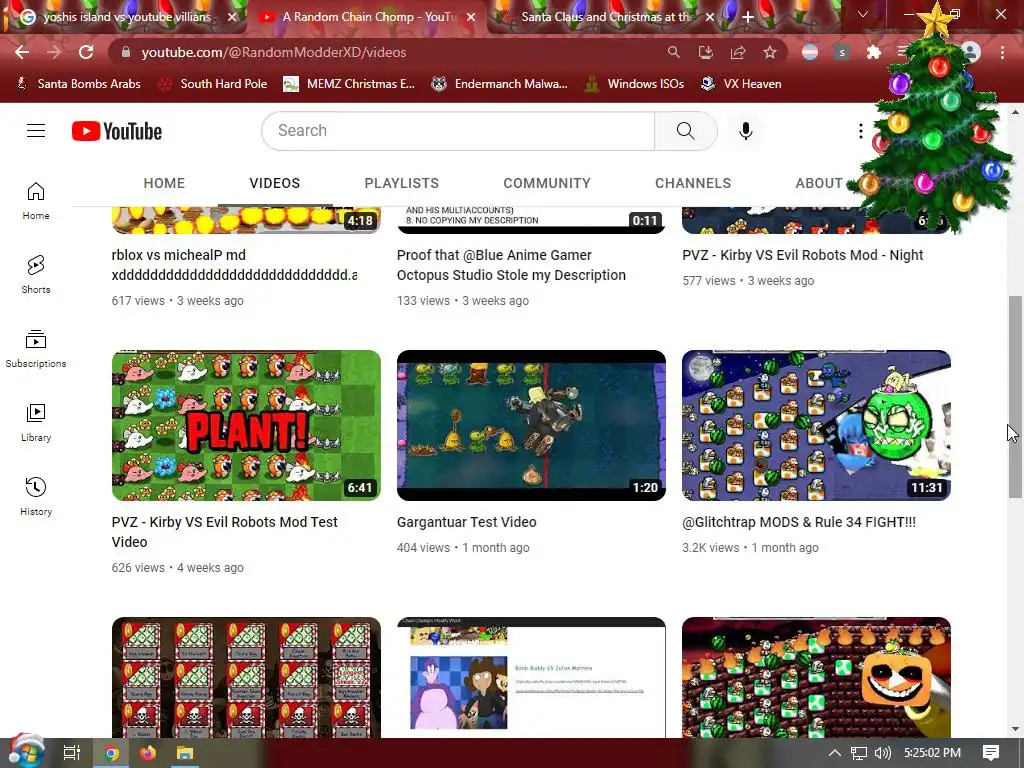The width and height of the screenshot is (1024, 768).
Task: Open PLANT! thumbnail video 6:41
Action: (x=246, y=425)
